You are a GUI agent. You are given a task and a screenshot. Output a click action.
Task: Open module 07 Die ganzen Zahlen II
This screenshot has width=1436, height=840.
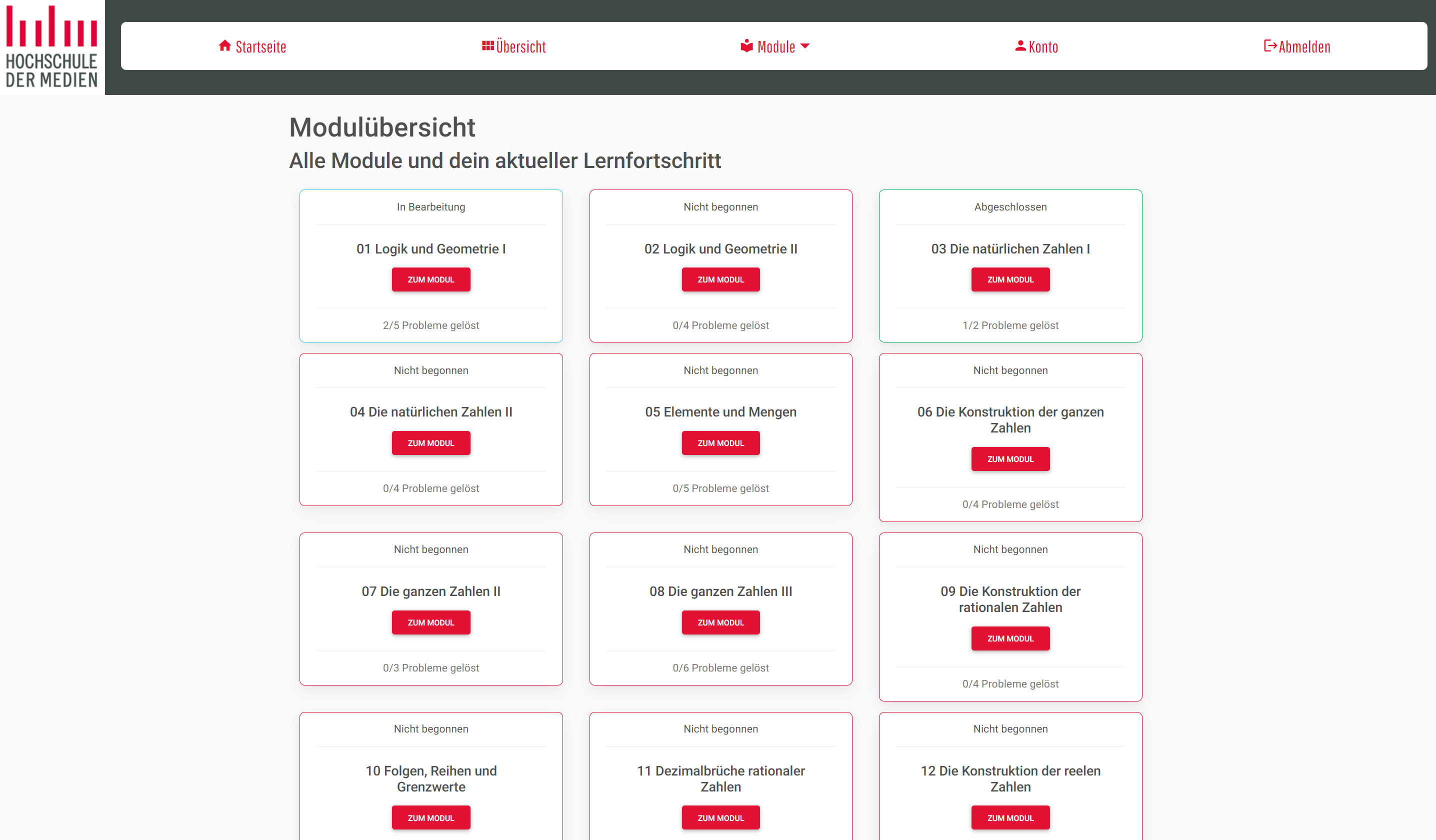pos(431,622)
